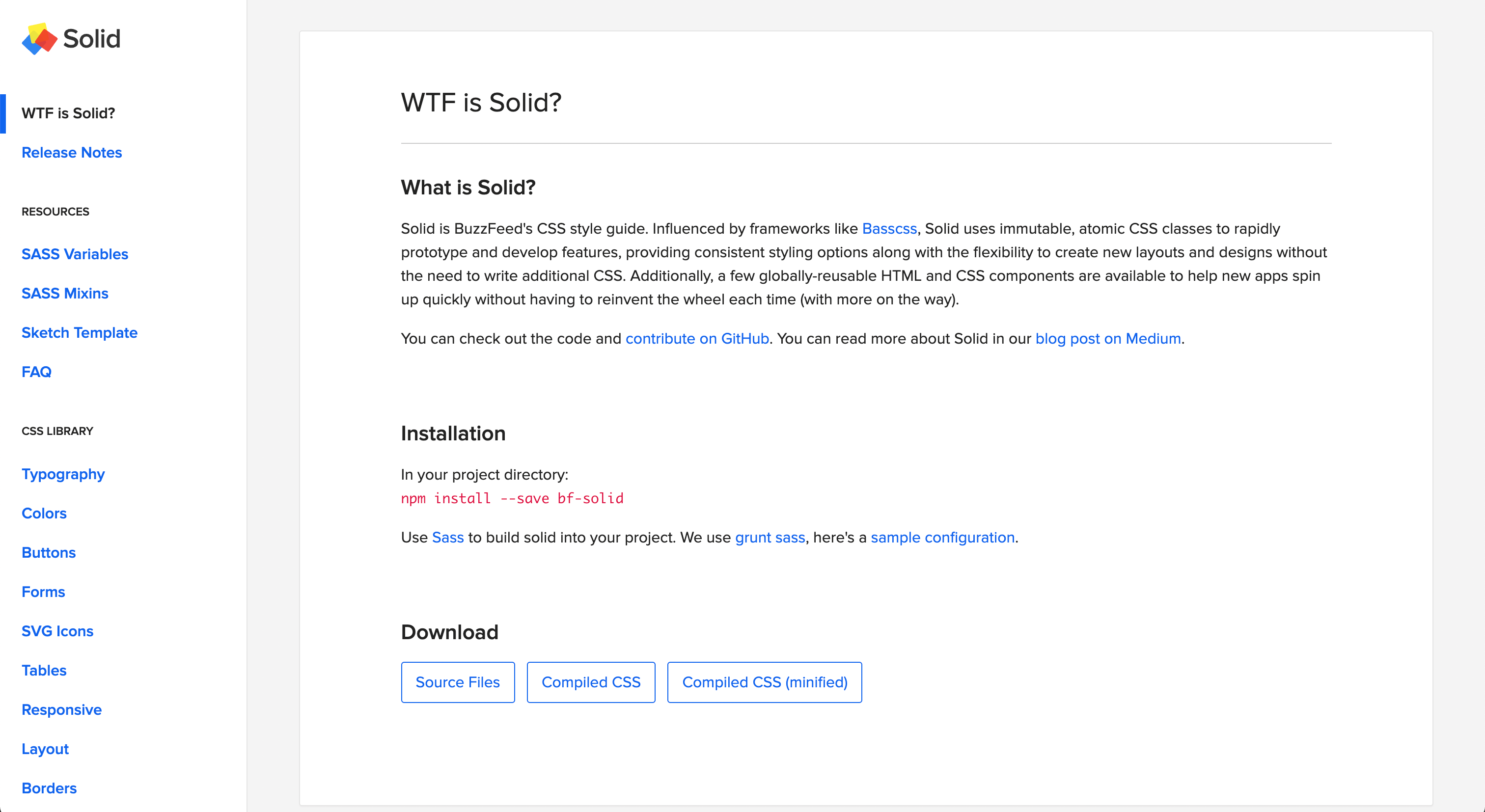Open the sample configuration link
1485x812 pixels.
942,538
